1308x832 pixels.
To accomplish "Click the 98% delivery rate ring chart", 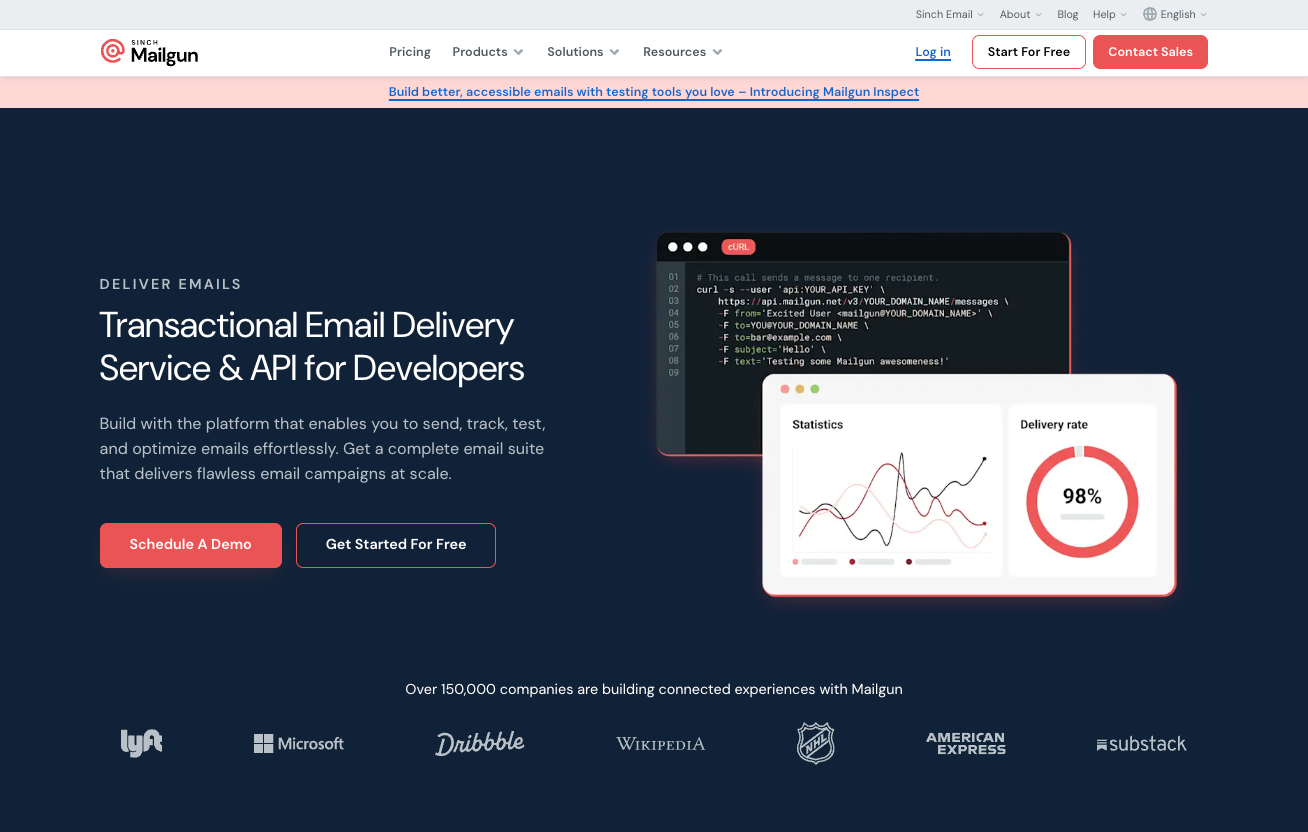I will [1082, 502].
